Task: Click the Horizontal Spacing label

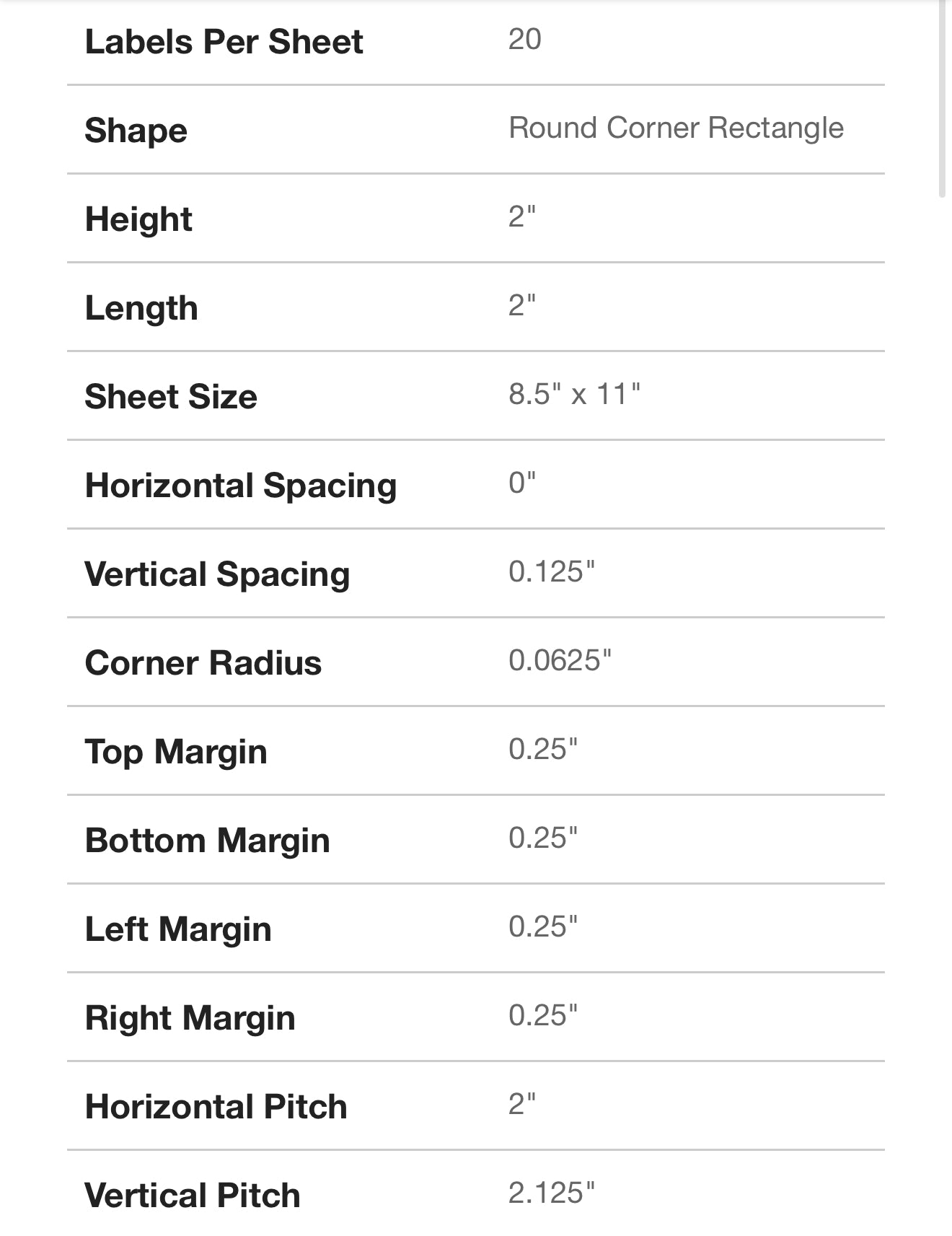Action: [x=241, y=486]
